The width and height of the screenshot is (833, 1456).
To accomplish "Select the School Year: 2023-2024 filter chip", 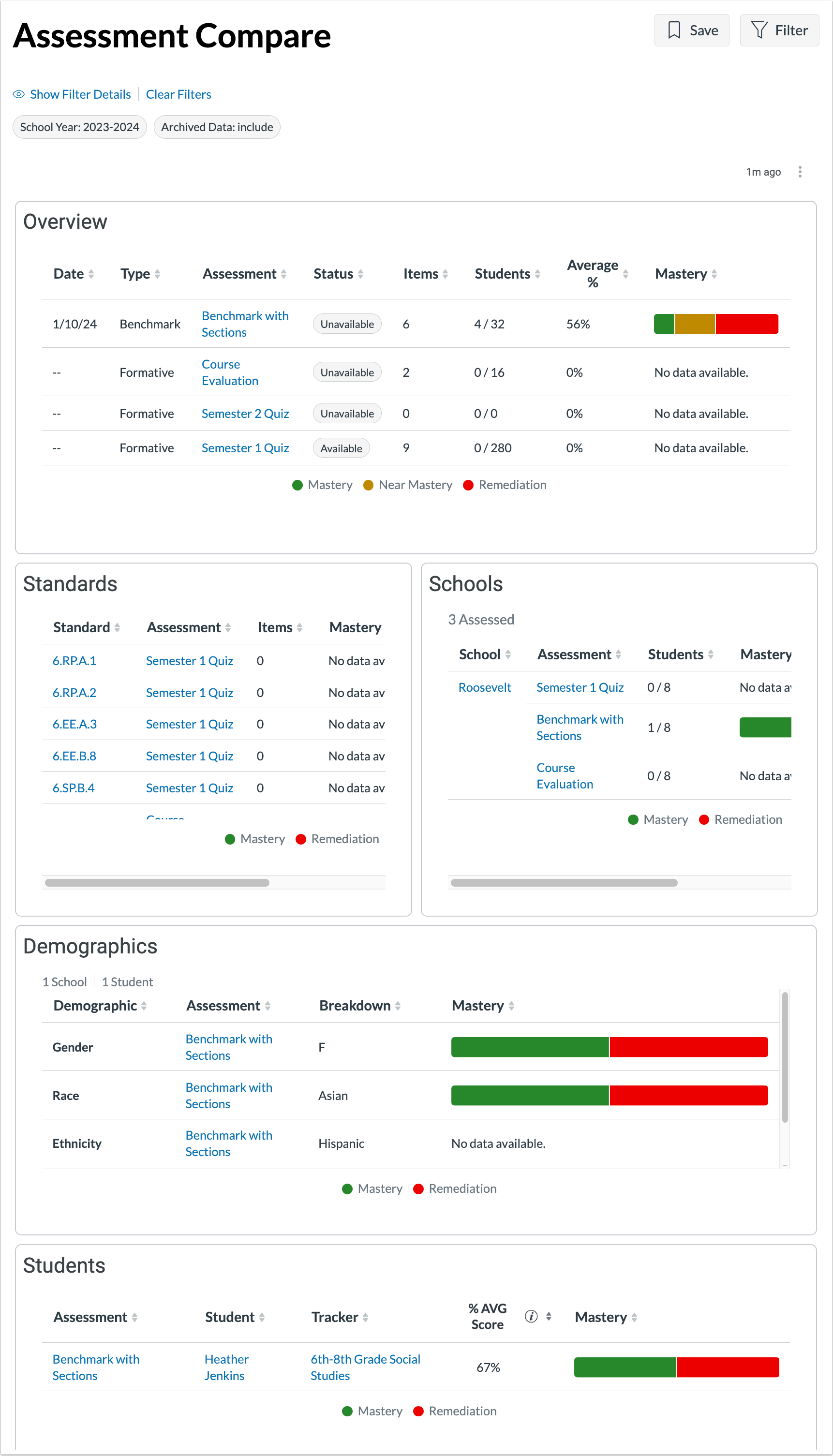I will click(79, 126).
